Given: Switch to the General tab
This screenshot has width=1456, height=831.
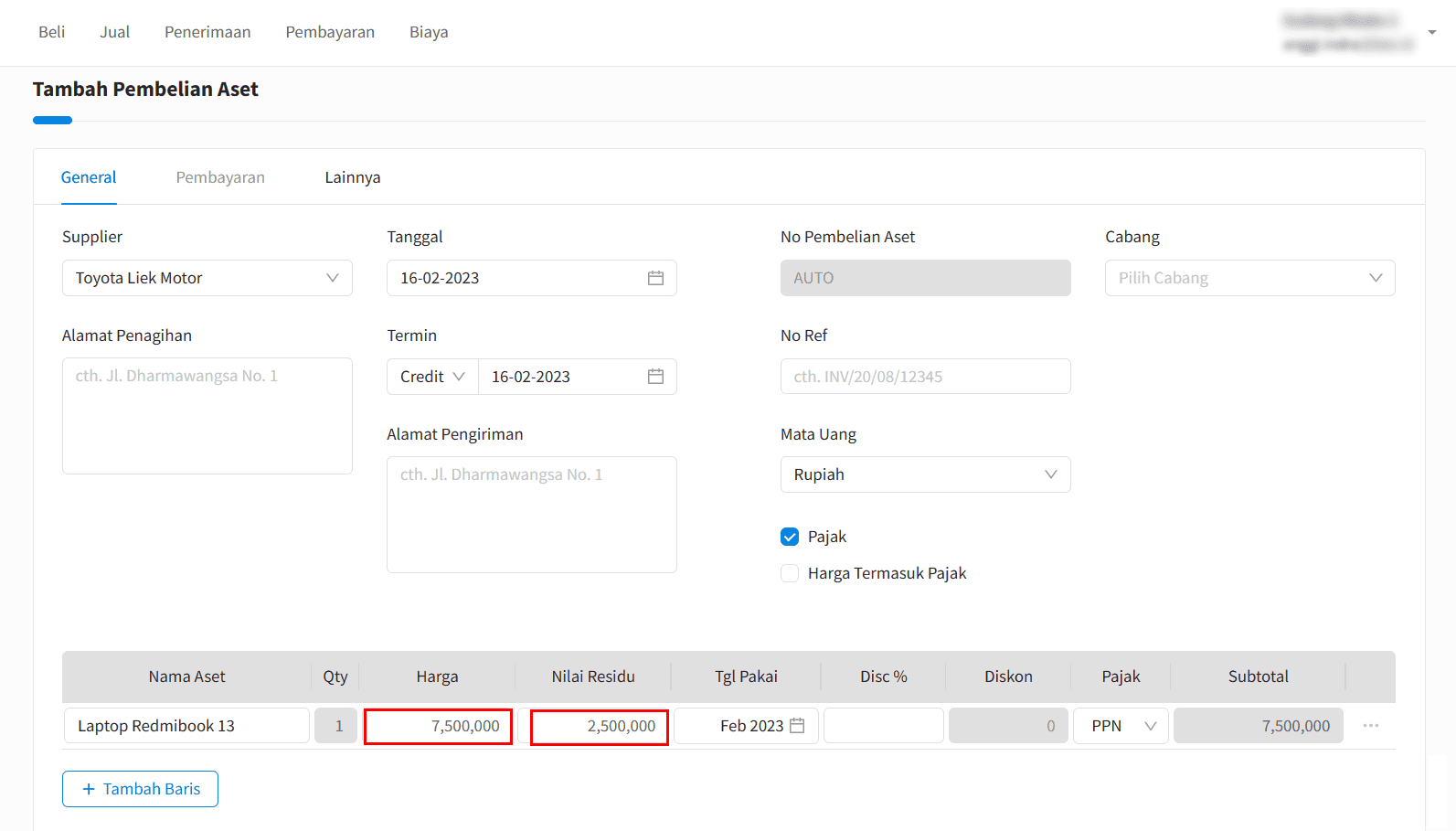Looking at the screenshot, I should (x=89, y=177).
